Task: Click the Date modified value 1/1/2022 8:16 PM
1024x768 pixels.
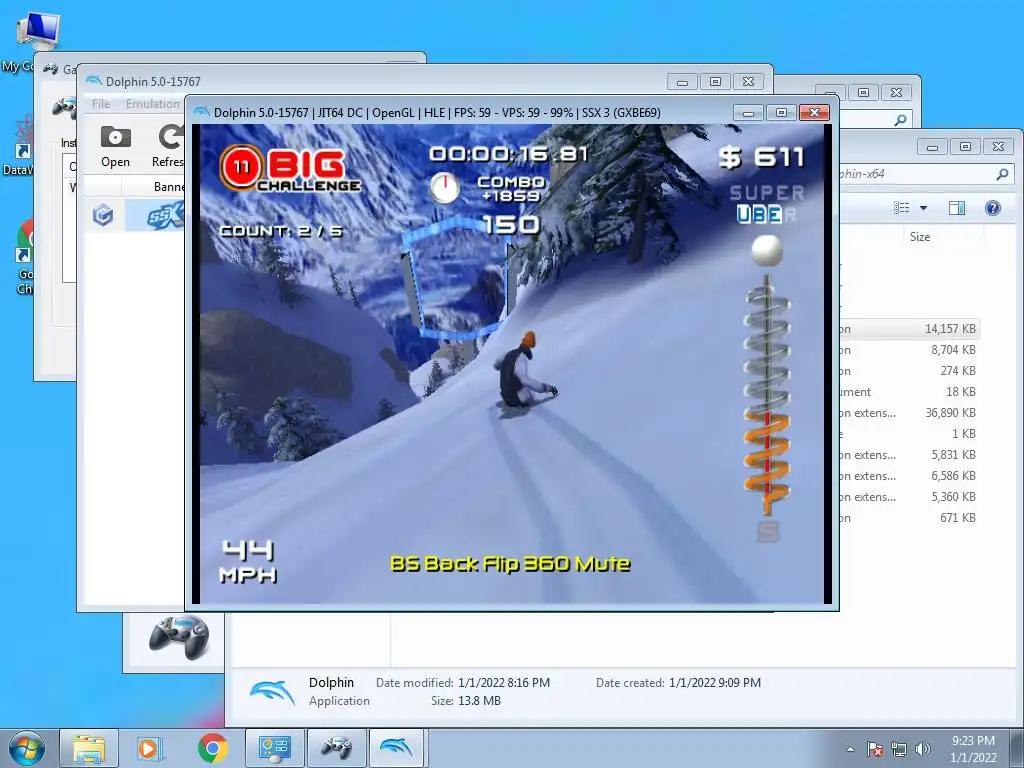Action: click(x=504, y=682)
